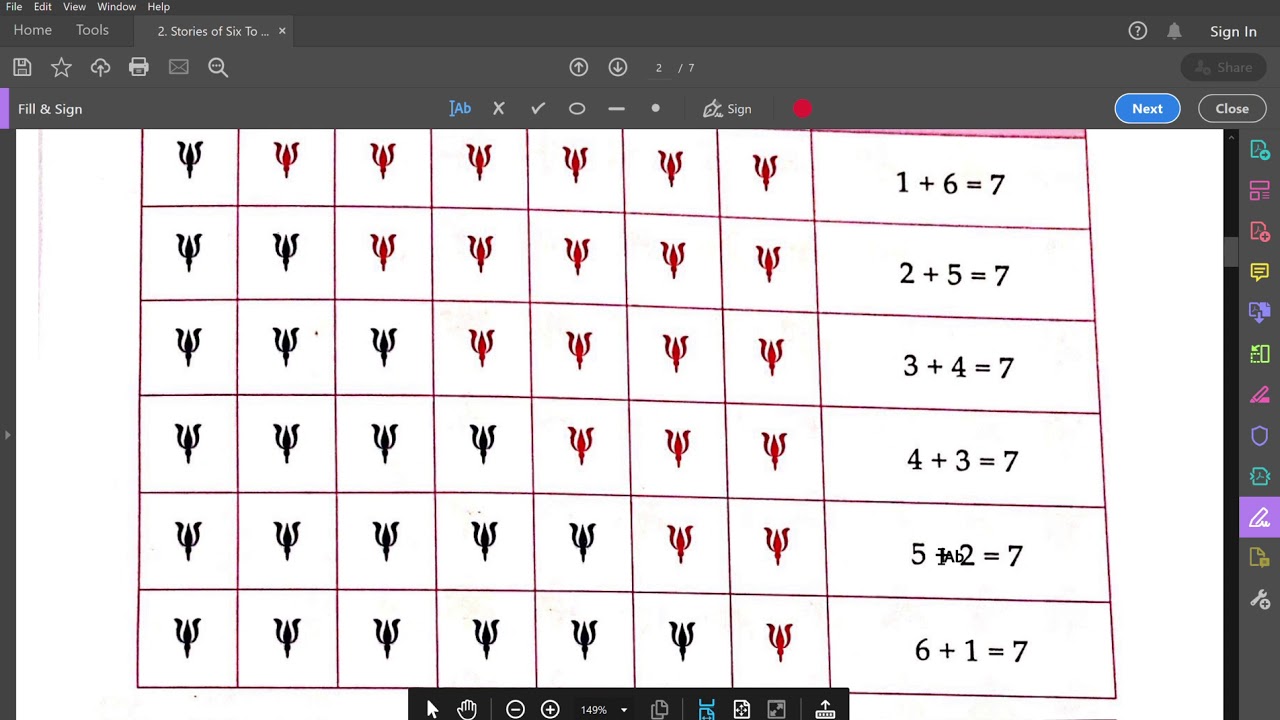The image size is (1280, 720).
Task: Select the Stories of Six To document tab
Action: [213, 31]
